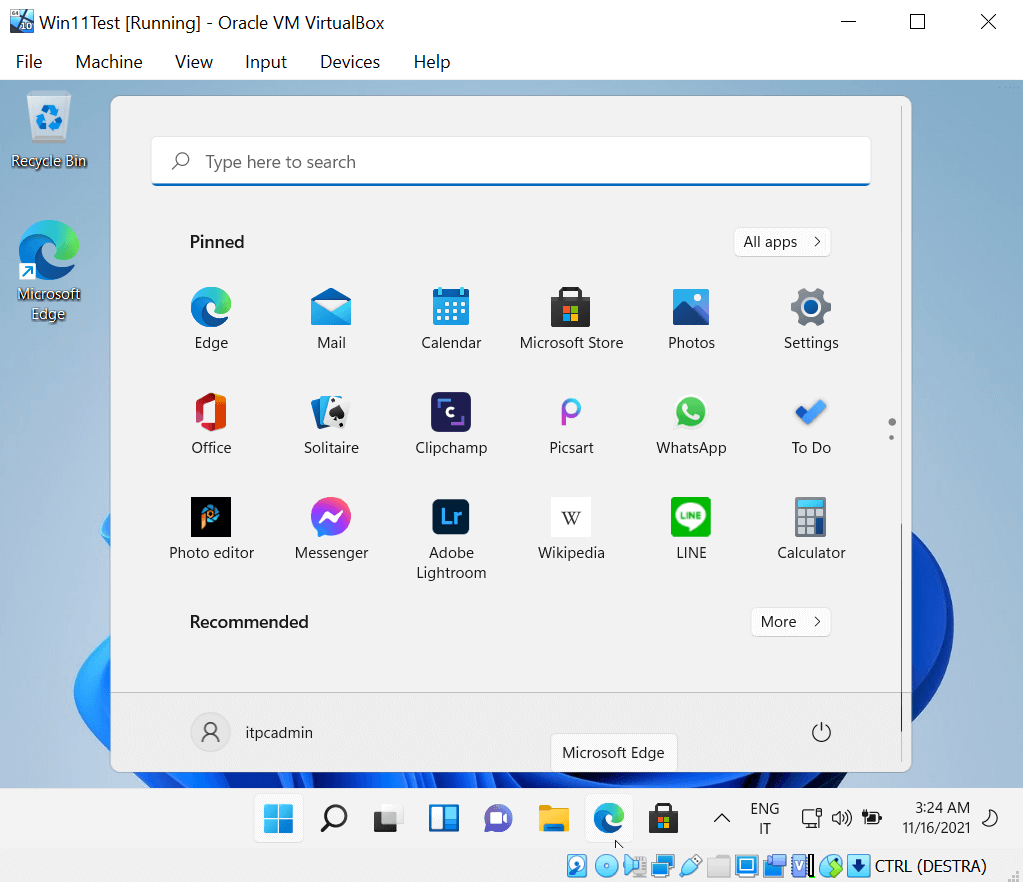
Task: Open File Explorer from taskbar
Action: point(553,819)
